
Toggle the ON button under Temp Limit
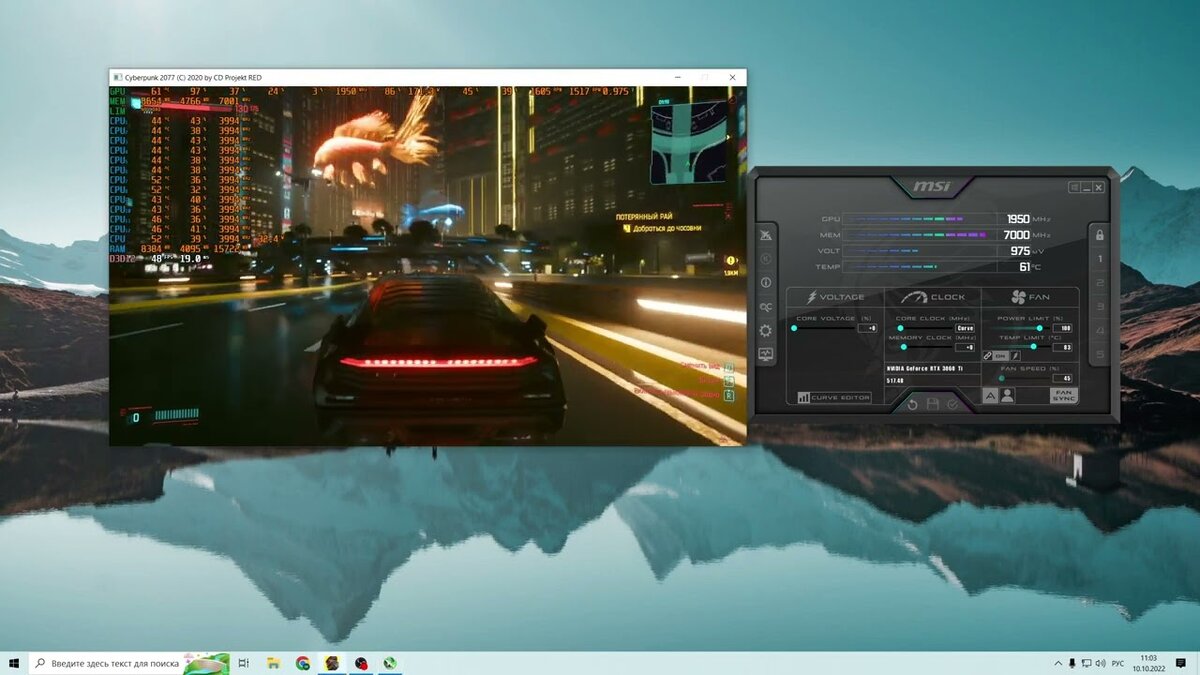1000,356
